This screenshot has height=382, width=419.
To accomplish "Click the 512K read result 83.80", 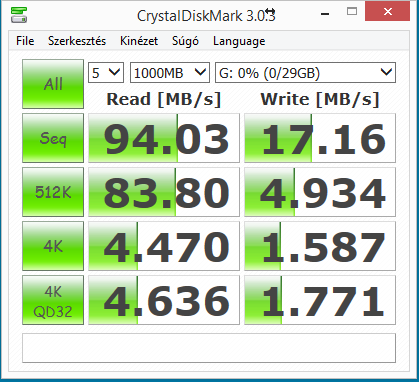I will (x=164, y=192).
